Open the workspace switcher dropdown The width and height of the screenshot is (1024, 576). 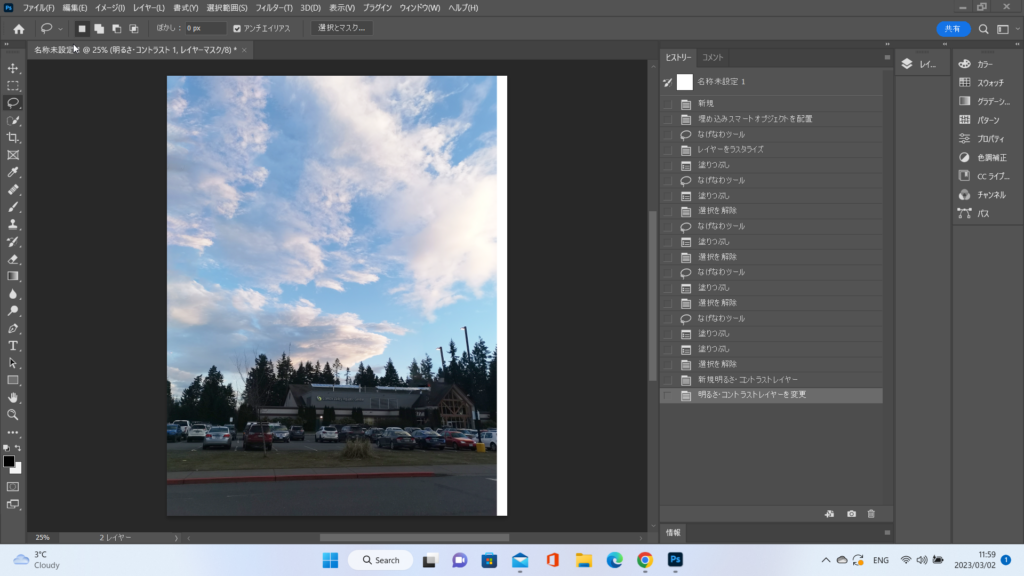coord(1003,29)
